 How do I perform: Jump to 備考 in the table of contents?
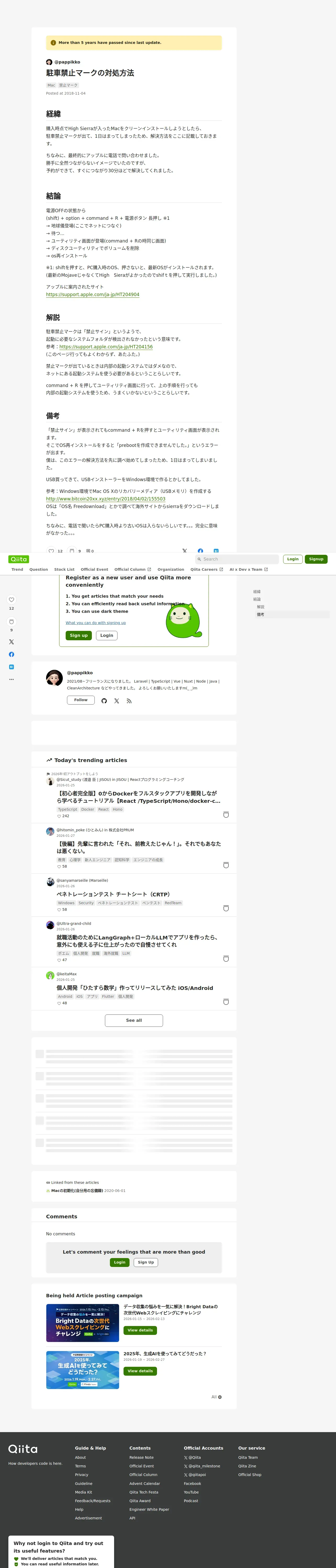(x=260, y=614)
